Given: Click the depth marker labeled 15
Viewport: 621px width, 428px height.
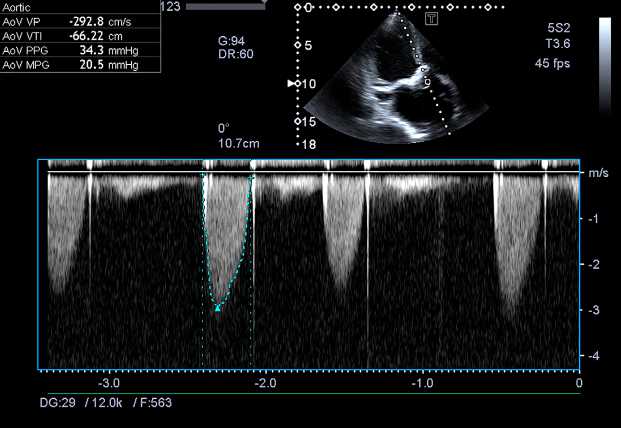Looking at the screenshot, I should tap(307, 122).
